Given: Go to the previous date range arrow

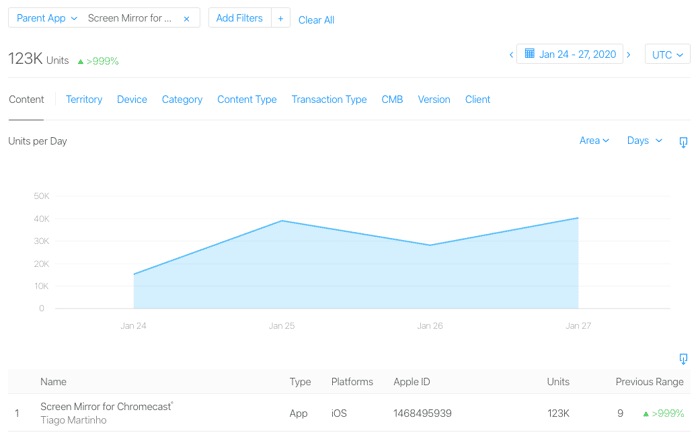Looking at the screenshot, I should point(511,54).
